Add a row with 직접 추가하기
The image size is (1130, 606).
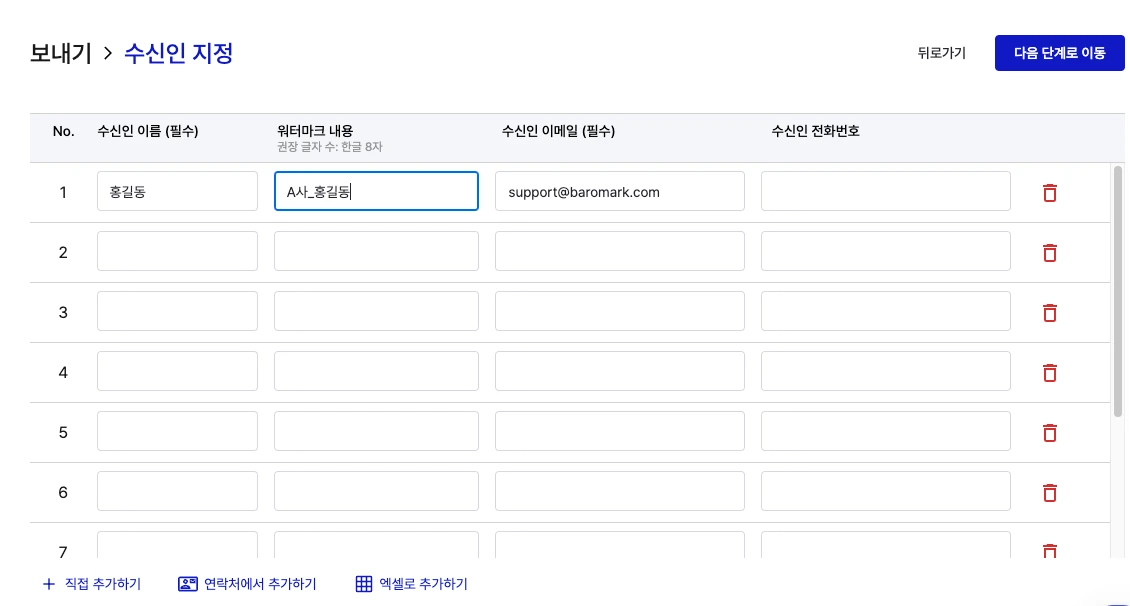coord(92,584)
